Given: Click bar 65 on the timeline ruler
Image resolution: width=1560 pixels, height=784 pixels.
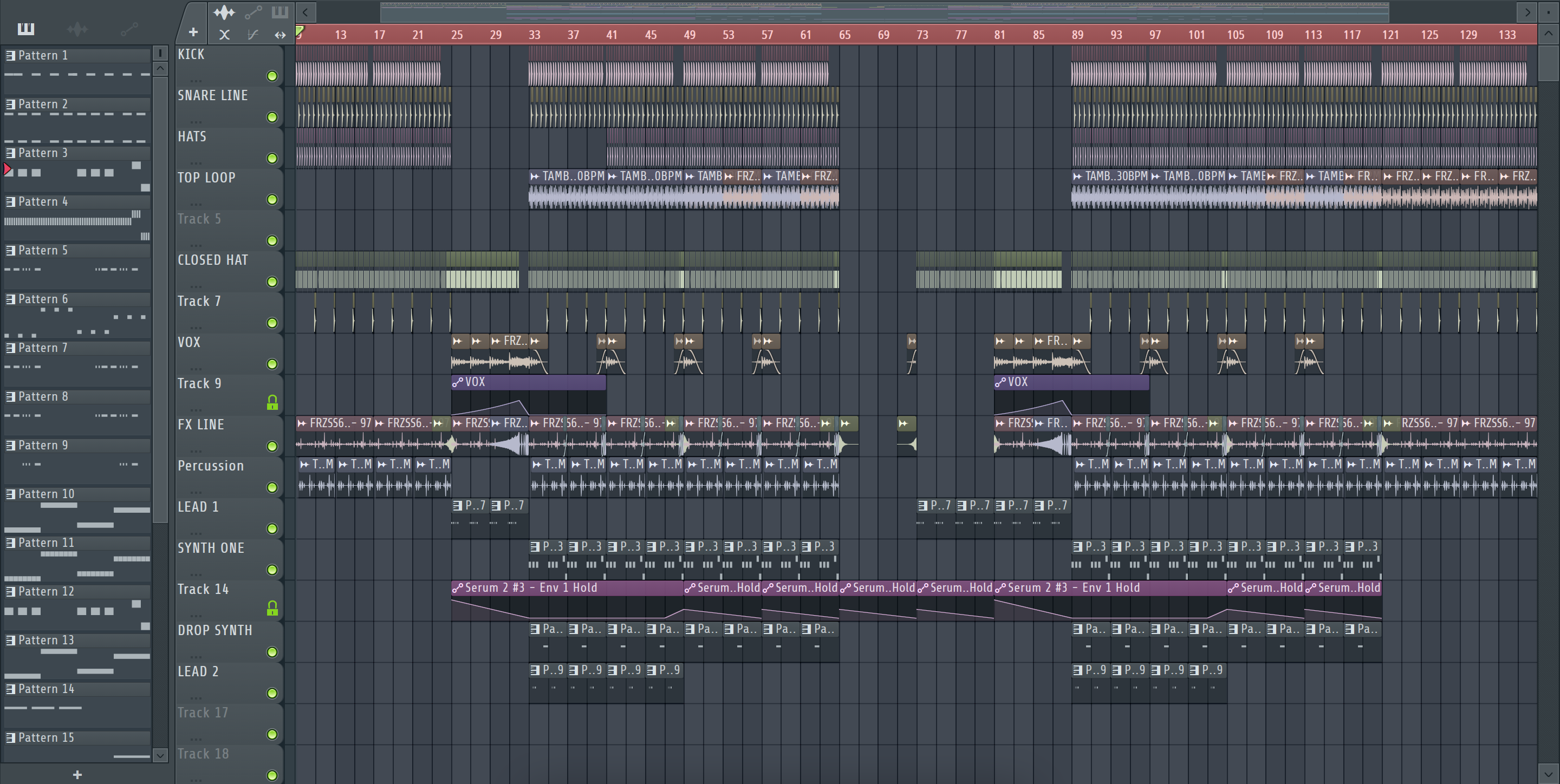Looking at the screenshot, I should 845,35.
